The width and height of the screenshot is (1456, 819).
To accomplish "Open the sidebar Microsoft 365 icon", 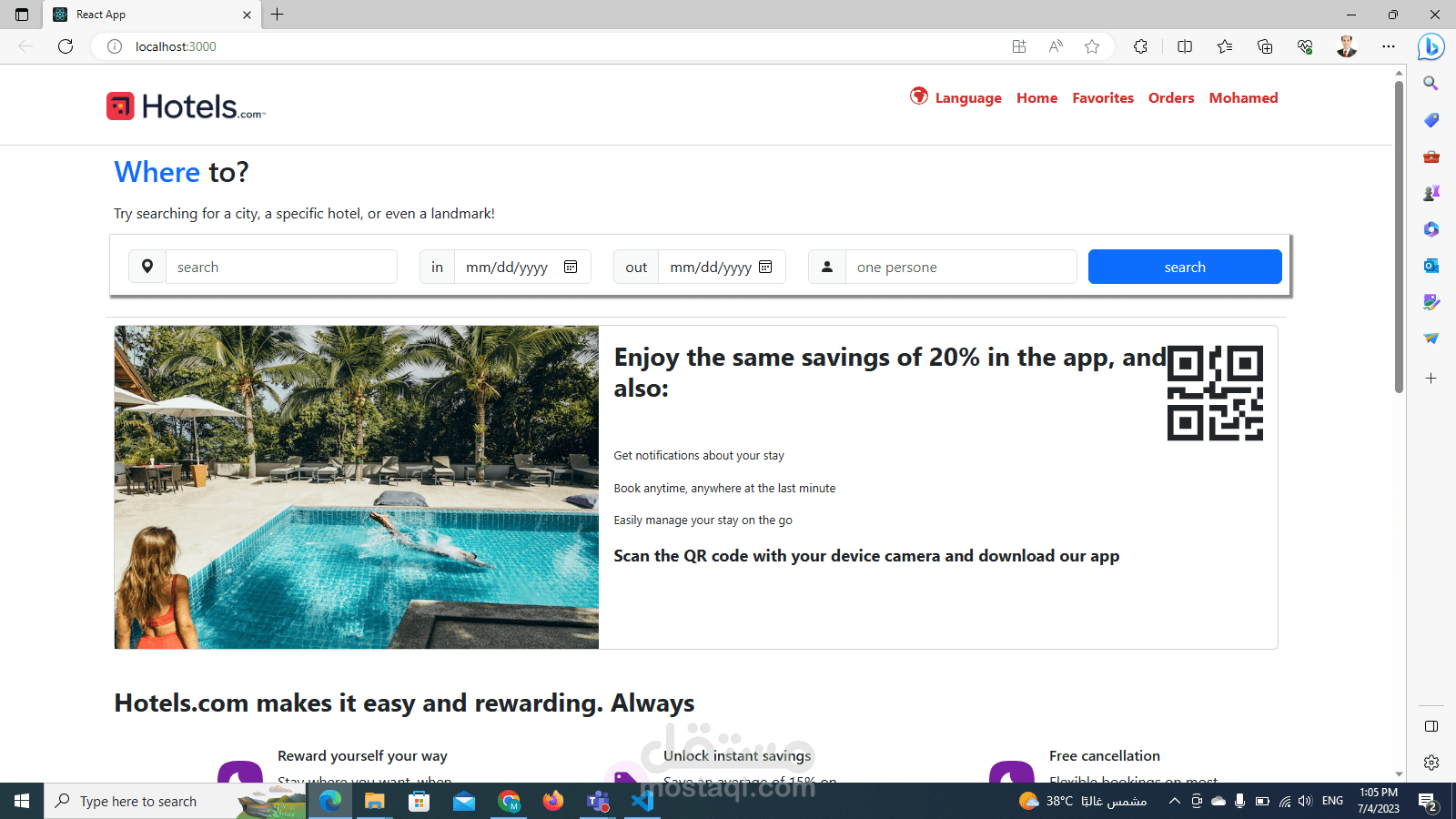I will coord(1431,229).
